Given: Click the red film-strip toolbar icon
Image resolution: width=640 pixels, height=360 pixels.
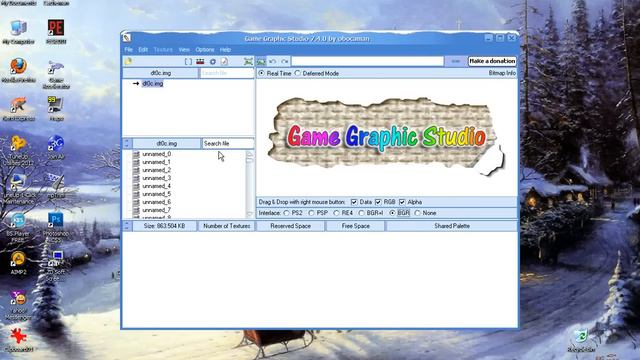Looking at the screenshot, I should tap(200, 62).
